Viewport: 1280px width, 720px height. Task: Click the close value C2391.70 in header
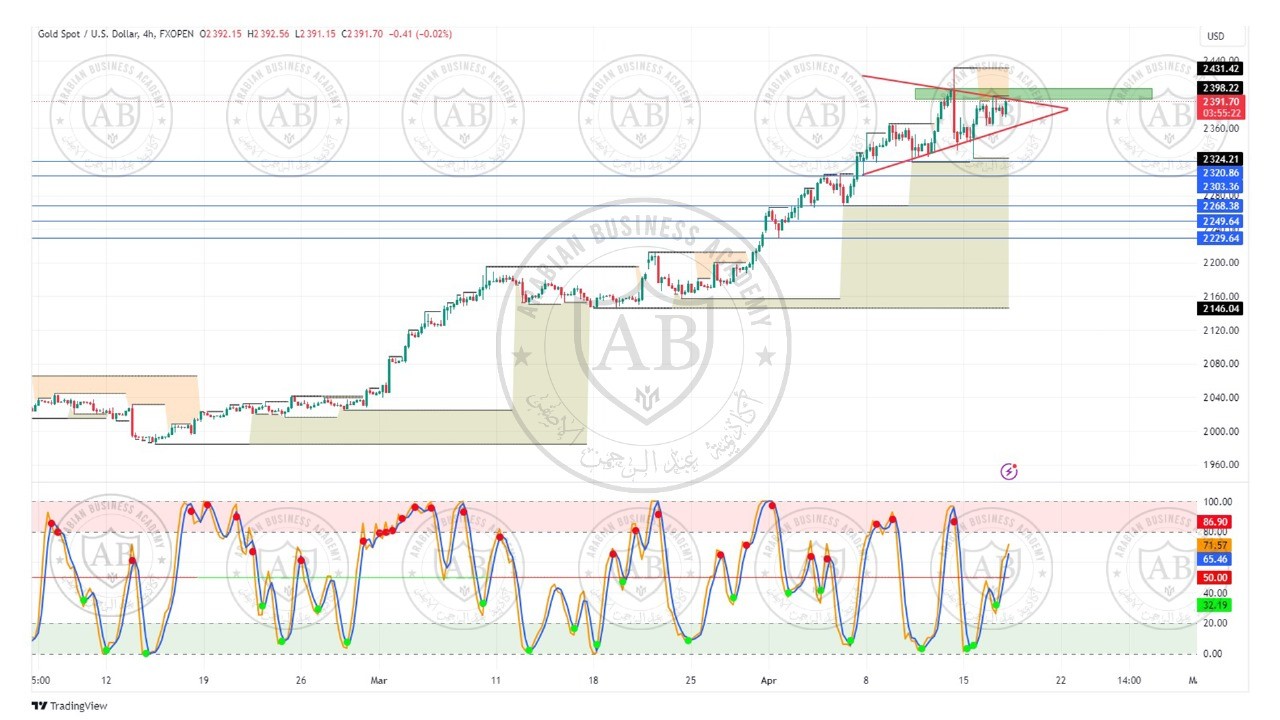[x=363, y=34]
